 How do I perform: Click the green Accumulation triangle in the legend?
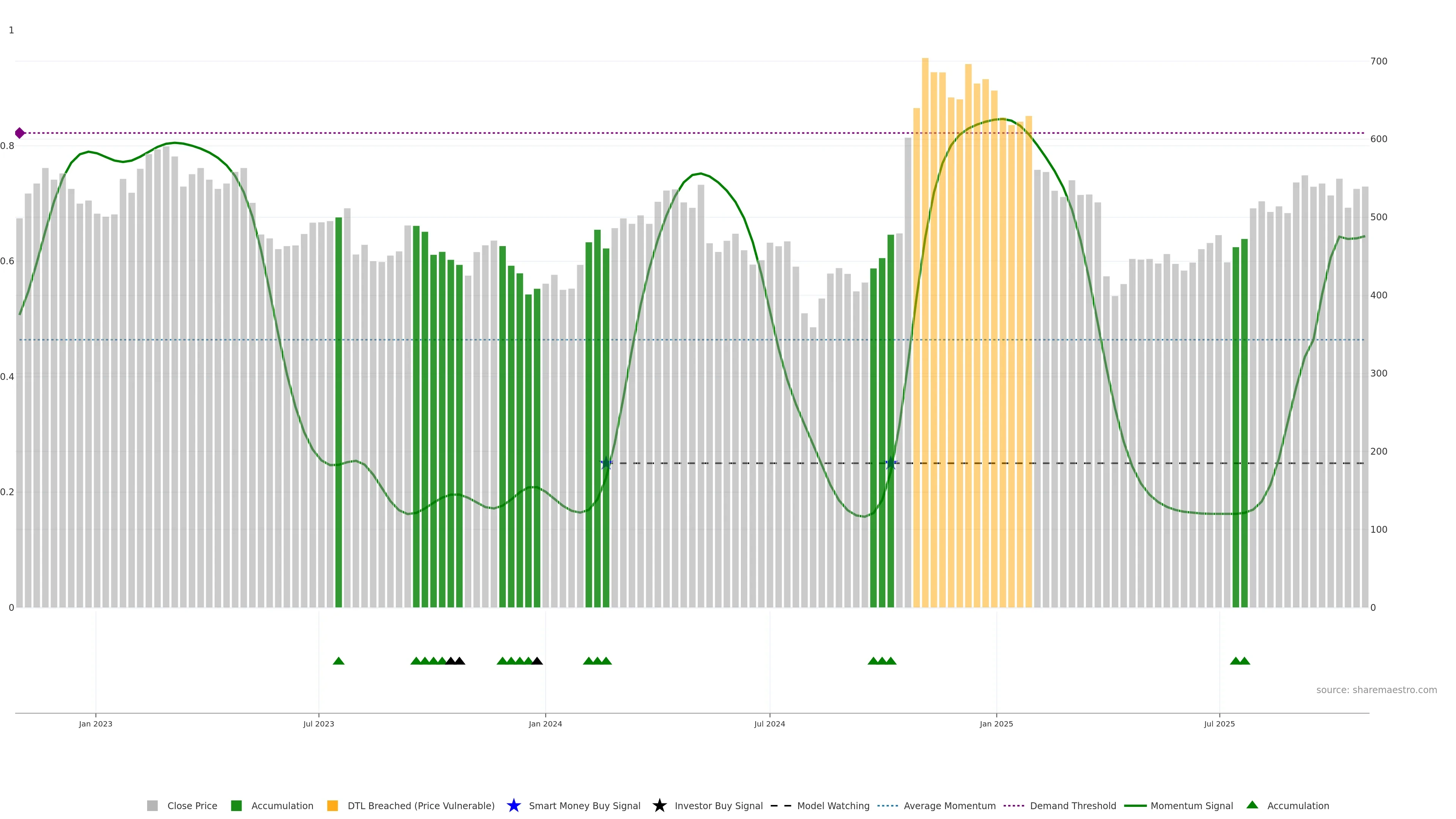click(x=1252, y=805)
